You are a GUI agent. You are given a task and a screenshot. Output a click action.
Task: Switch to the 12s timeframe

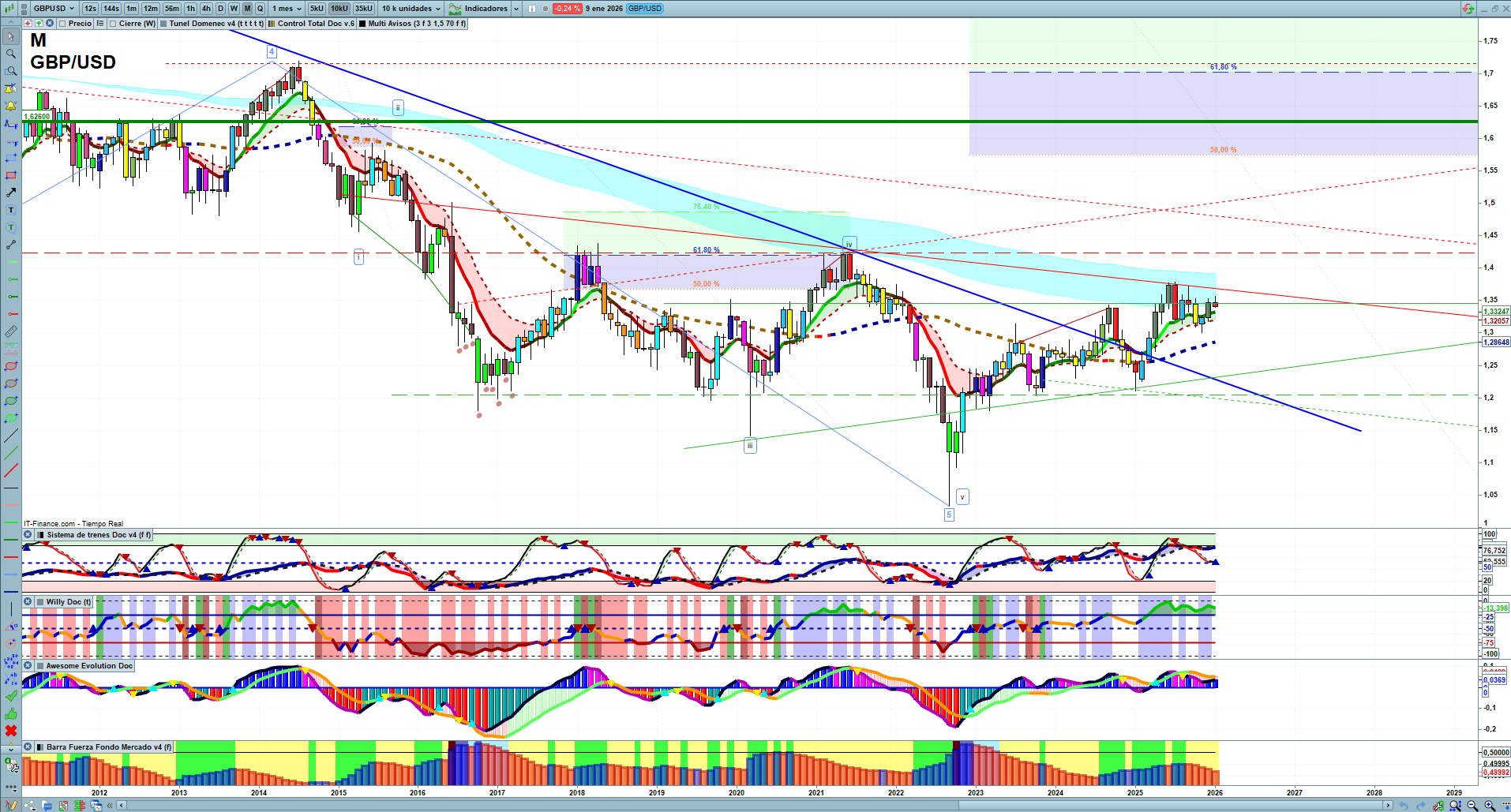[90, 9]
